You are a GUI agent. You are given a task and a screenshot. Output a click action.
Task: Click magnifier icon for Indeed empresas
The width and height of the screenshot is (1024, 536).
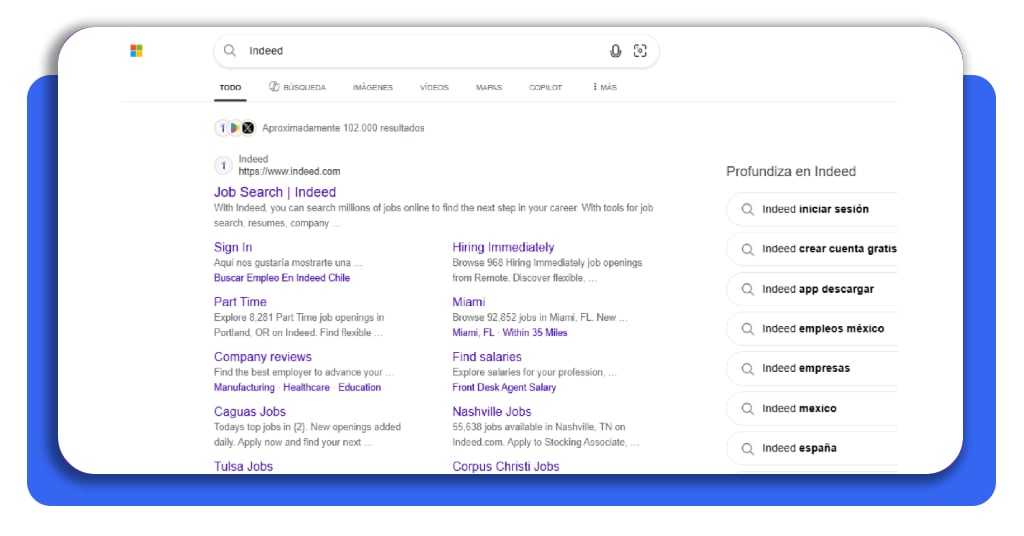point(748,369)
